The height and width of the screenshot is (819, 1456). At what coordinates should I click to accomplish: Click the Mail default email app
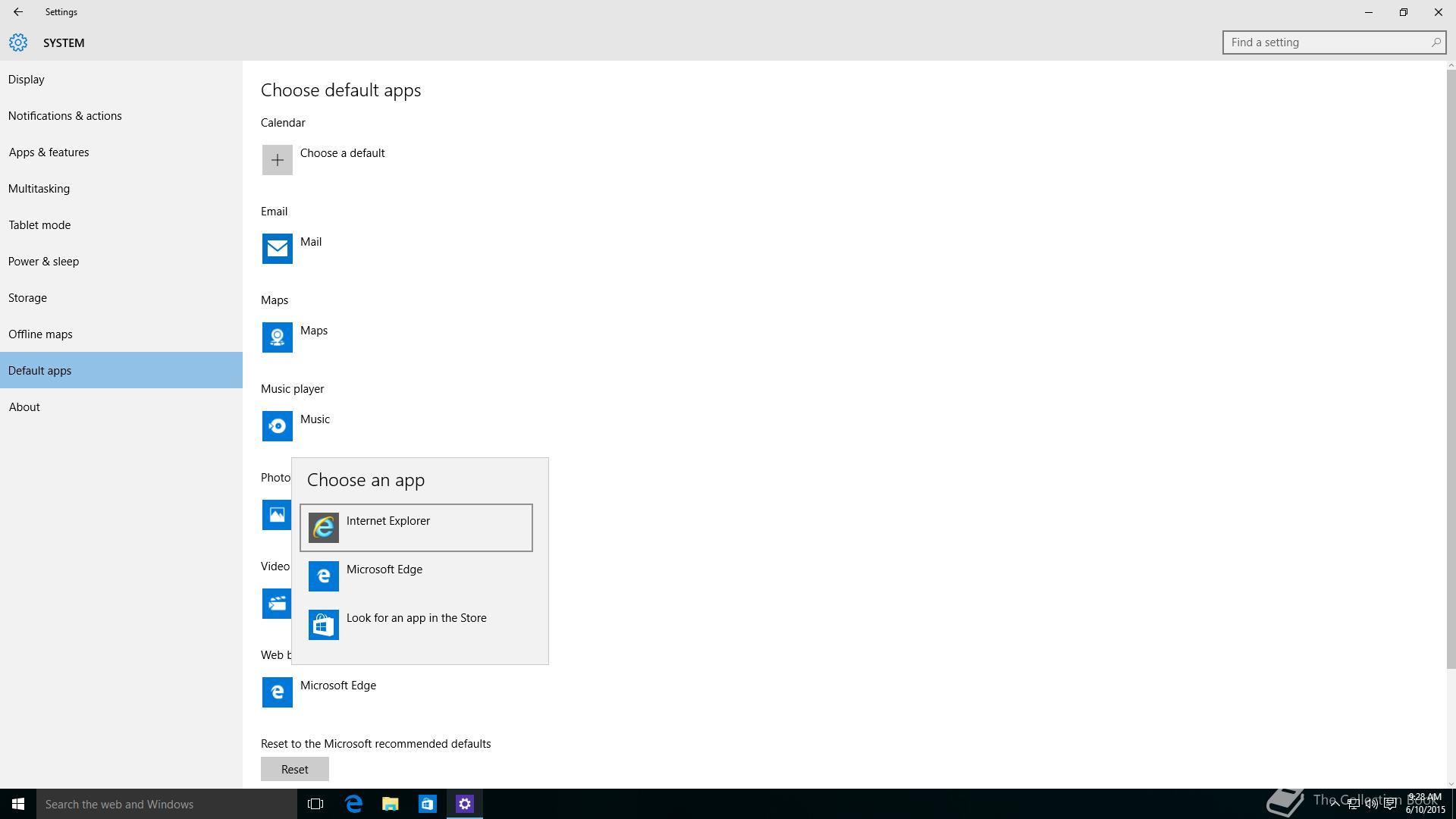click(x=311, y=242)
